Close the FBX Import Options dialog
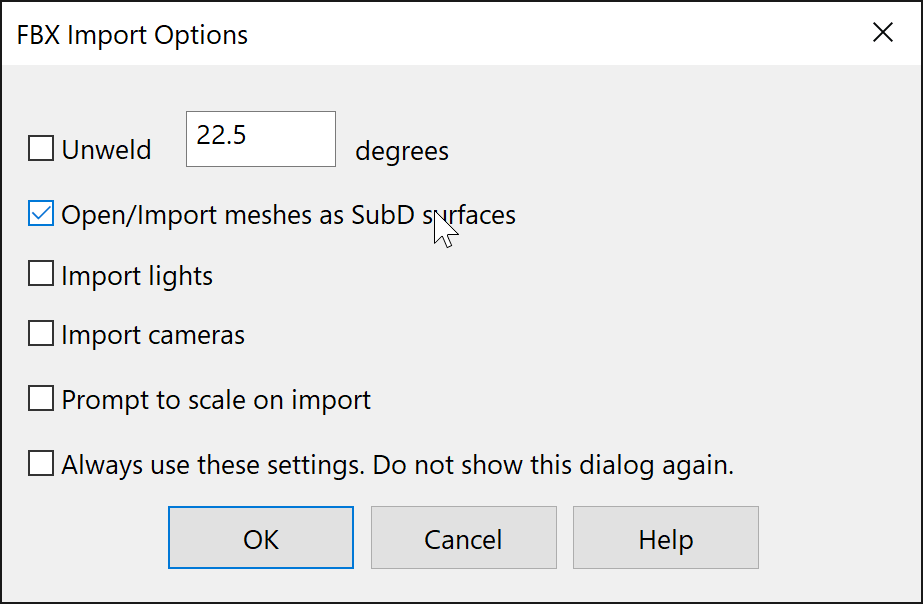The width and height of the screenshot is (923, 604). [882, 33]
